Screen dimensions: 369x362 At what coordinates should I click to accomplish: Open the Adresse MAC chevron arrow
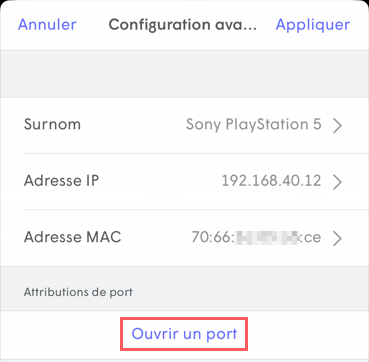(337, 238)
